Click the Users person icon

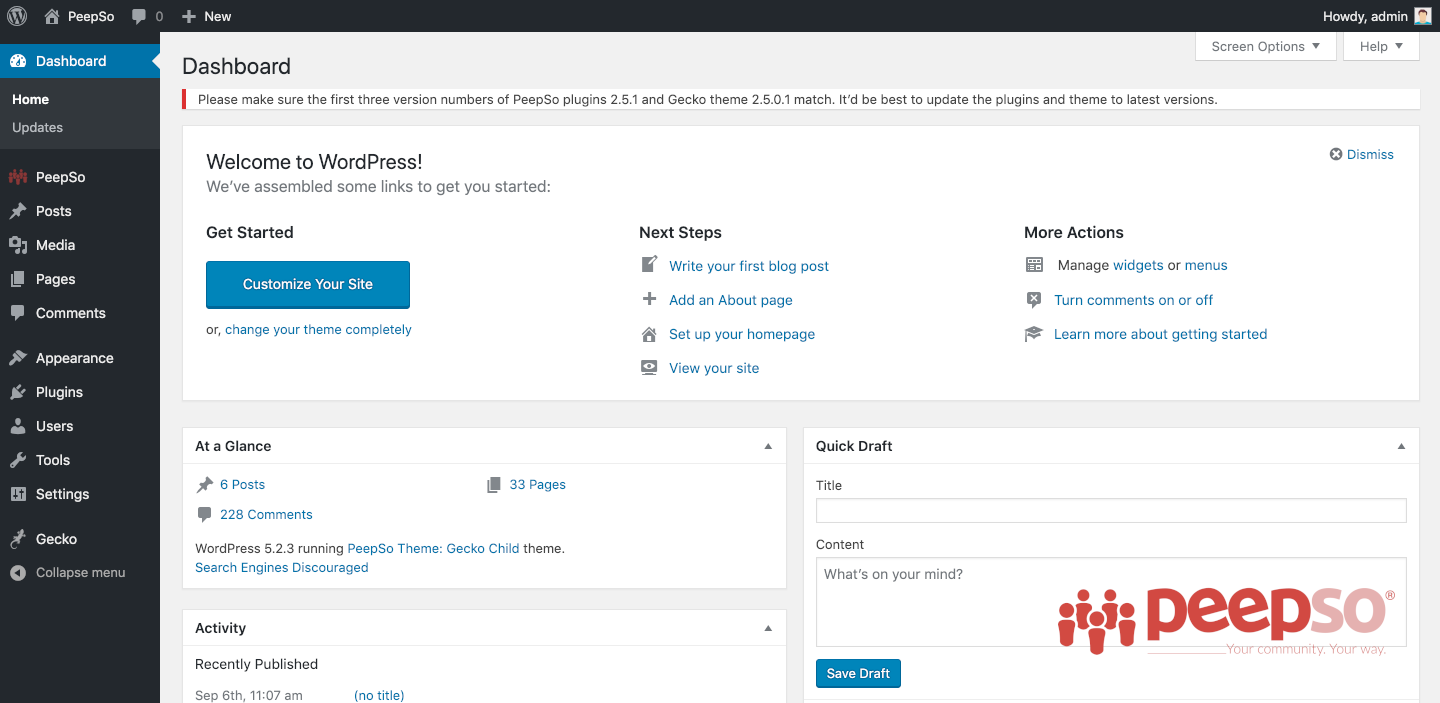click(18, 426)
